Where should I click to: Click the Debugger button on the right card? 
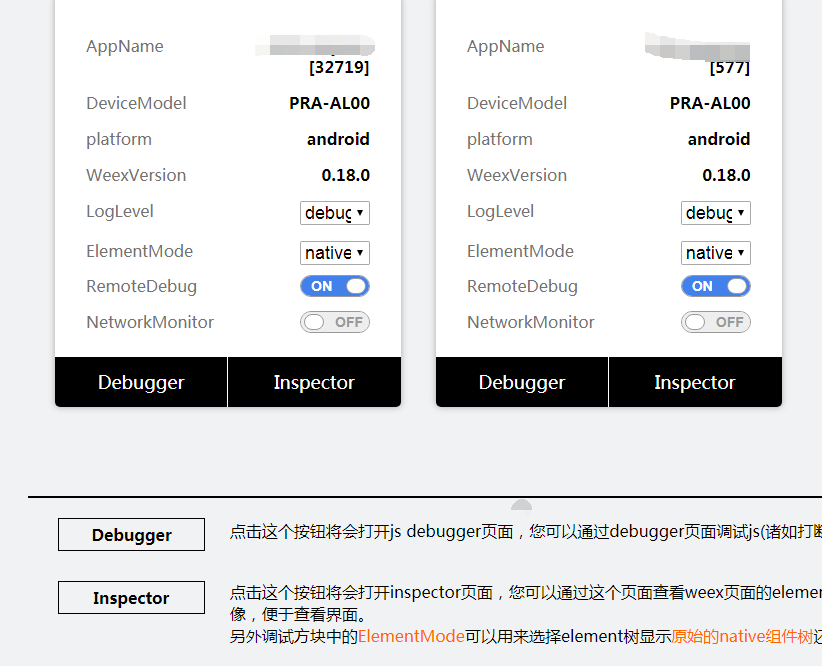pos(521,381)
